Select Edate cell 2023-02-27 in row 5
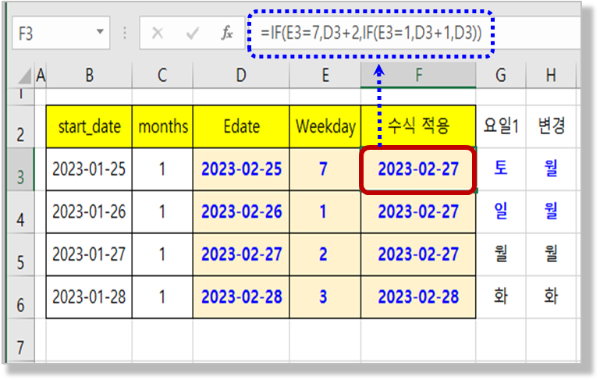The width and height of the screenshot is (600, 380). pyautogui.click(x=241, y=254)
